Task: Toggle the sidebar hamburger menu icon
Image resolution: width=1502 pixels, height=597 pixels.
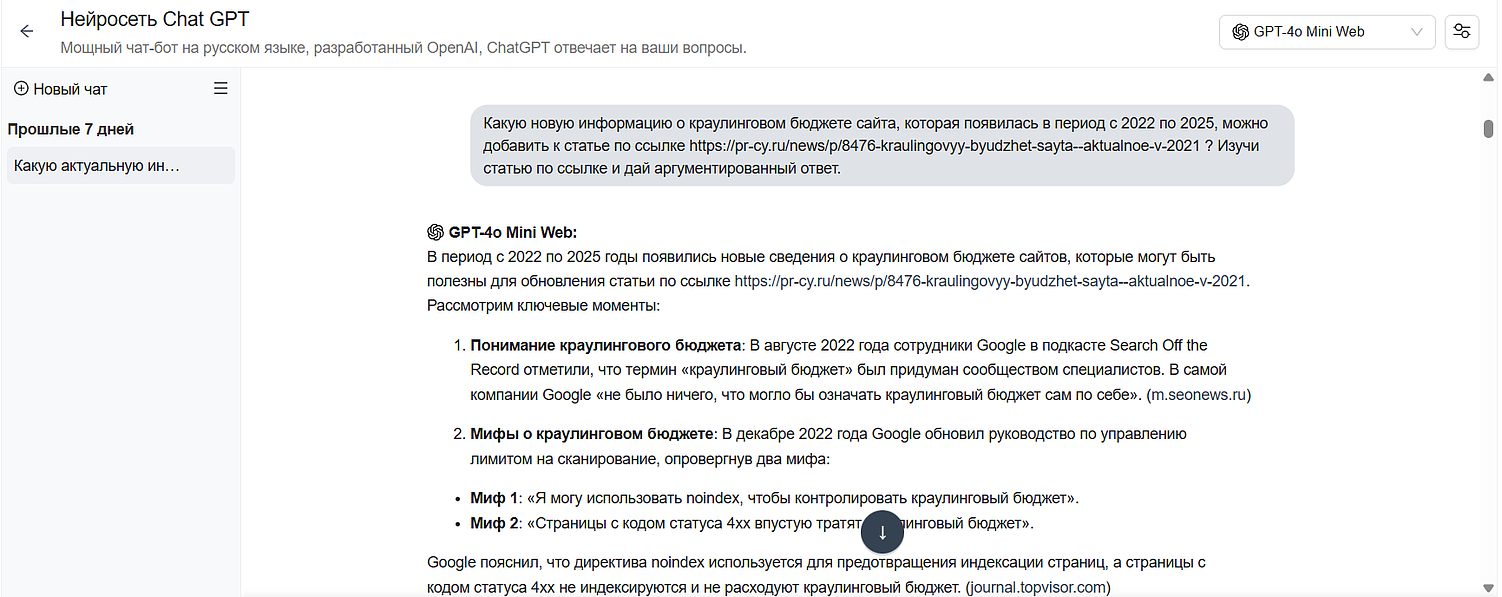Action: tap(221, 89)
